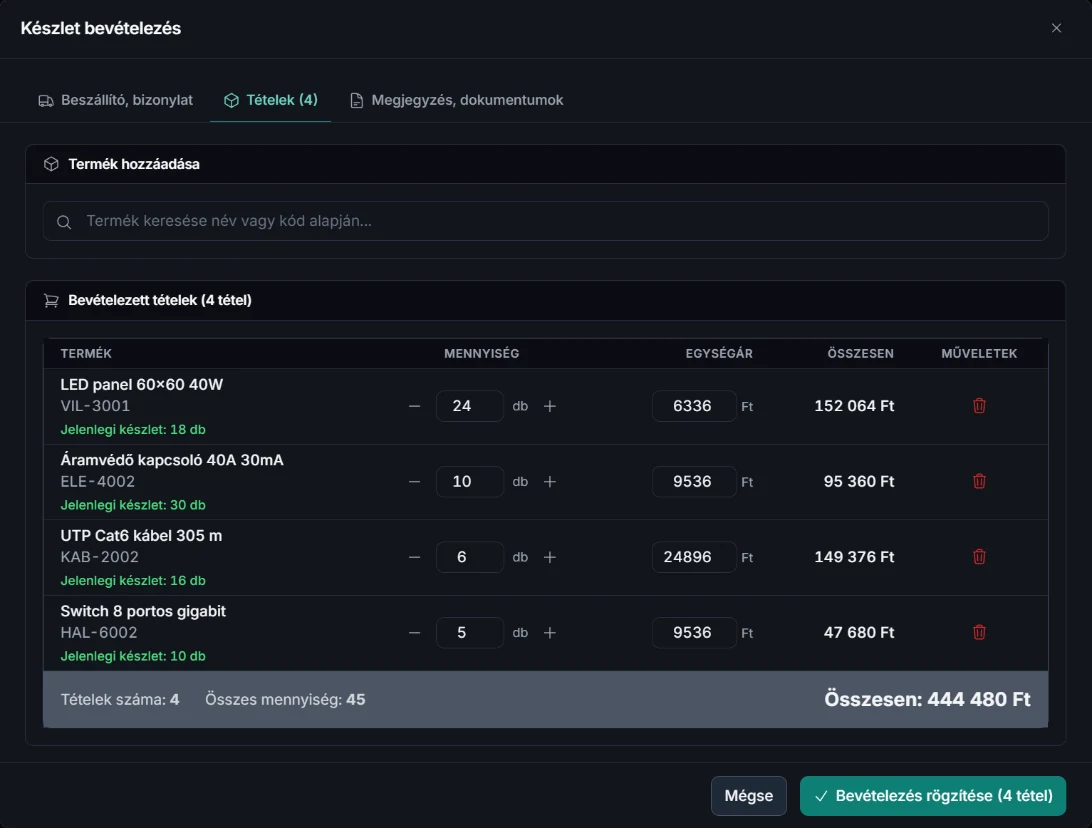Decrease quantity of Áramvédő kapcsoló 40A
This screenshot has width=1092, height=828.
tap(414, 481)
